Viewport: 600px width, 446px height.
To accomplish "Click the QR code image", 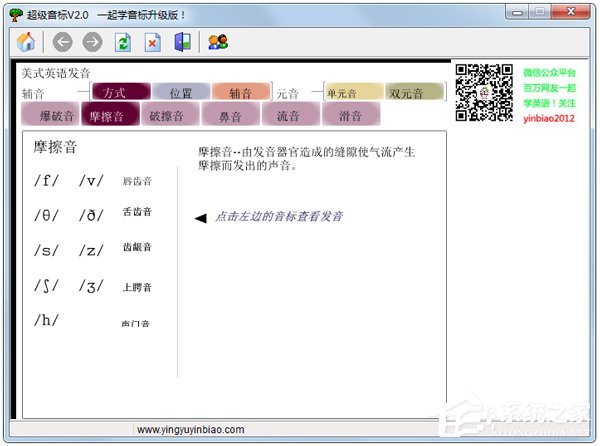I will point(484,93).
